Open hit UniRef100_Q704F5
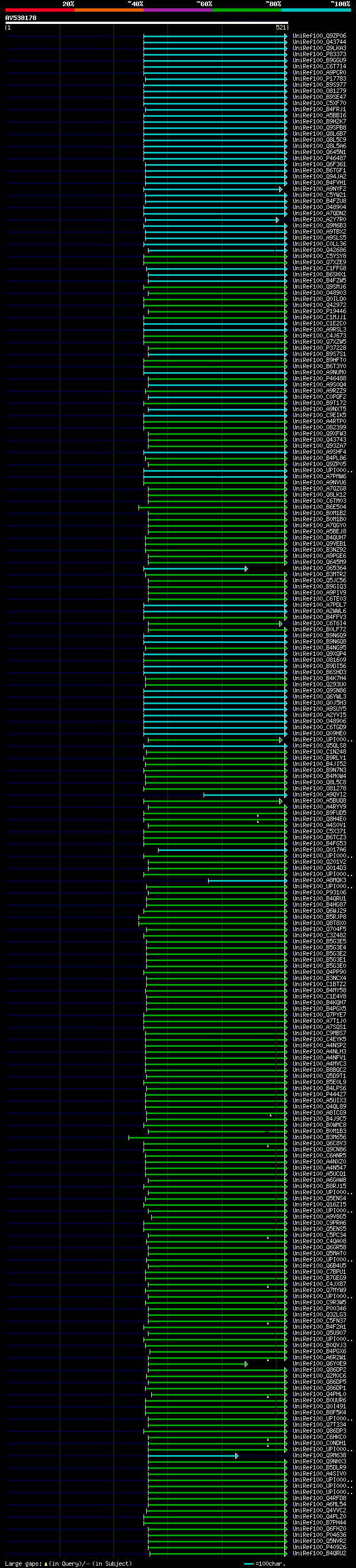 tap(319, 929)
